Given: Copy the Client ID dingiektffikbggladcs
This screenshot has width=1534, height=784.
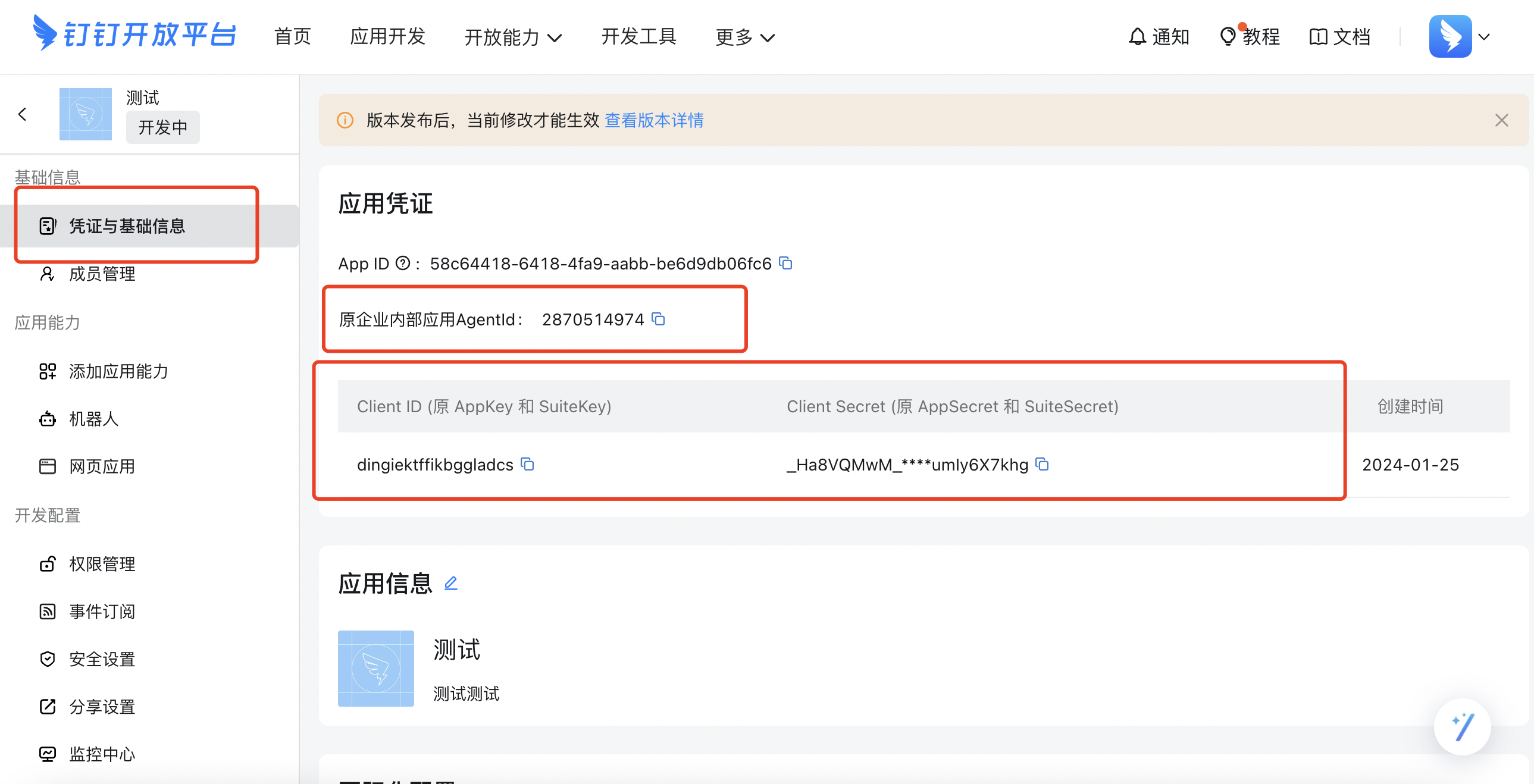Looking at the screenshot, I should tap(528, 465).
